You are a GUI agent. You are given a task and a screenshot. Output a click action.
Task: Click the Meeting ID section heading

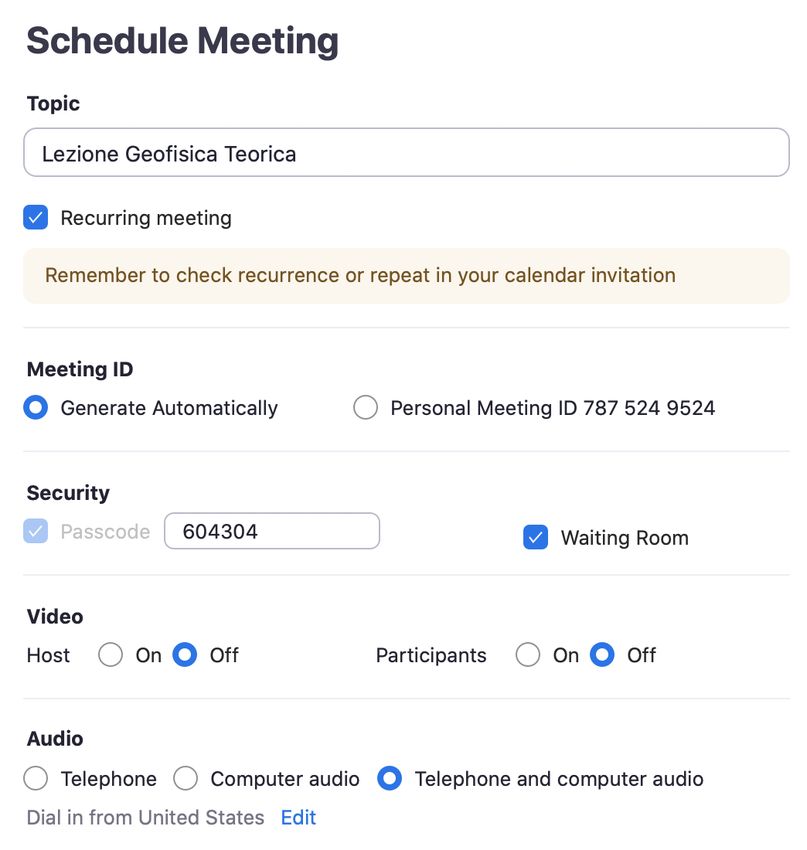pos(80,369)
